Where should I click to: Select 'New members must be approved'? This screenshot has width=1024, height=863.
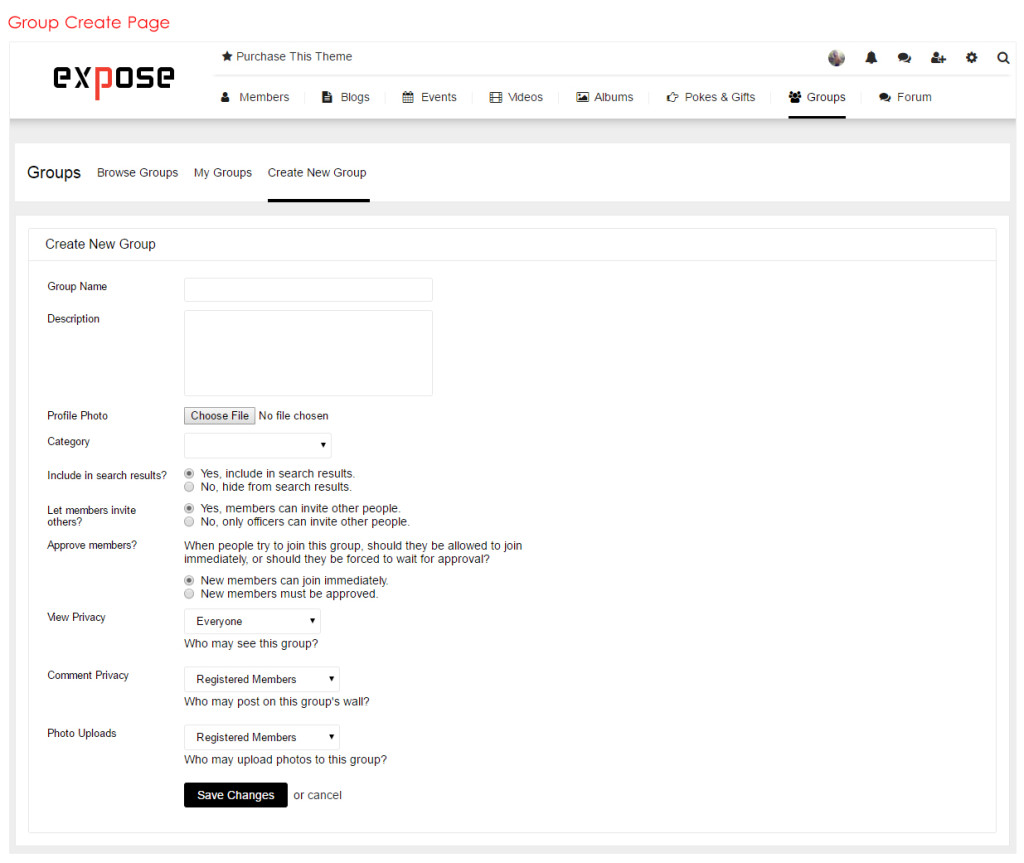189,593
